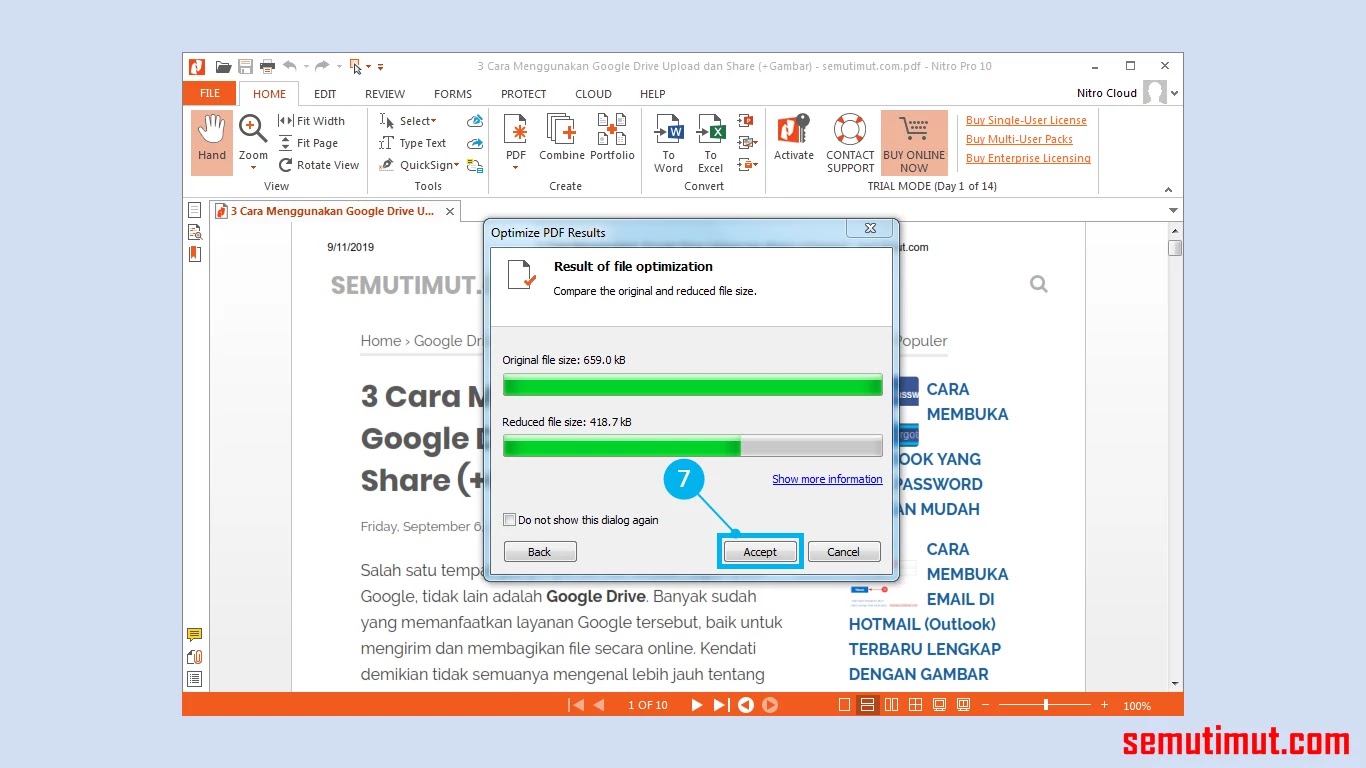Click the zoom in plus button
This screenshot has height=768, width=1366.
(x=1104, y=705)
